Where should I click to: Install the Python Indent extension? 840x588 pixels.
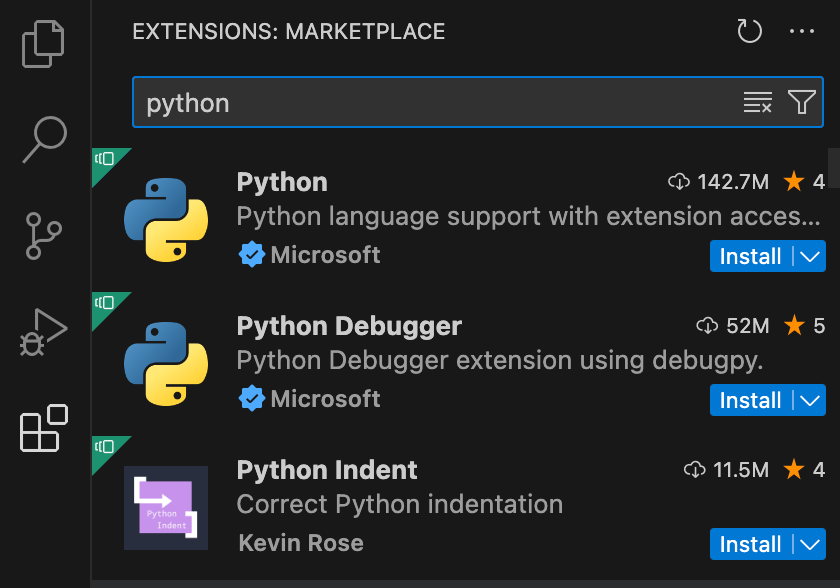[750, 544]
